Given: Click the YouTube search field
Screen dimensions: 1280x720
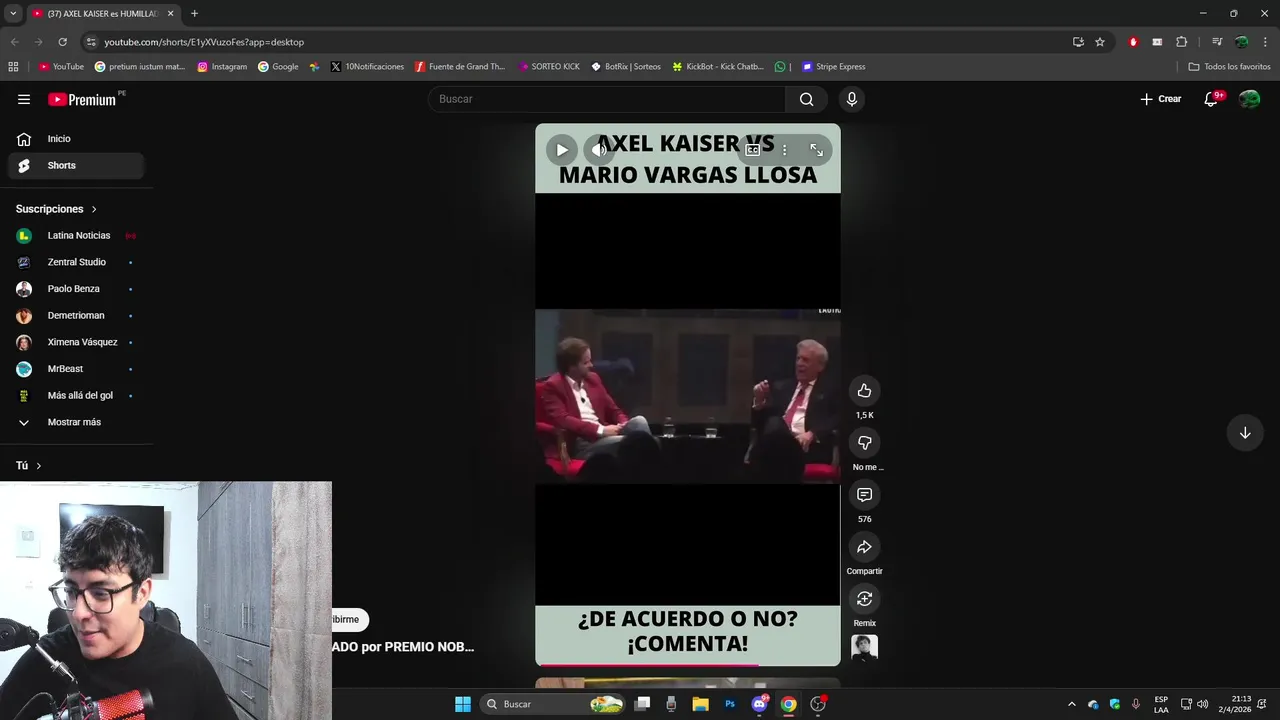Looking at the screenshot, I should click(607, 99).
